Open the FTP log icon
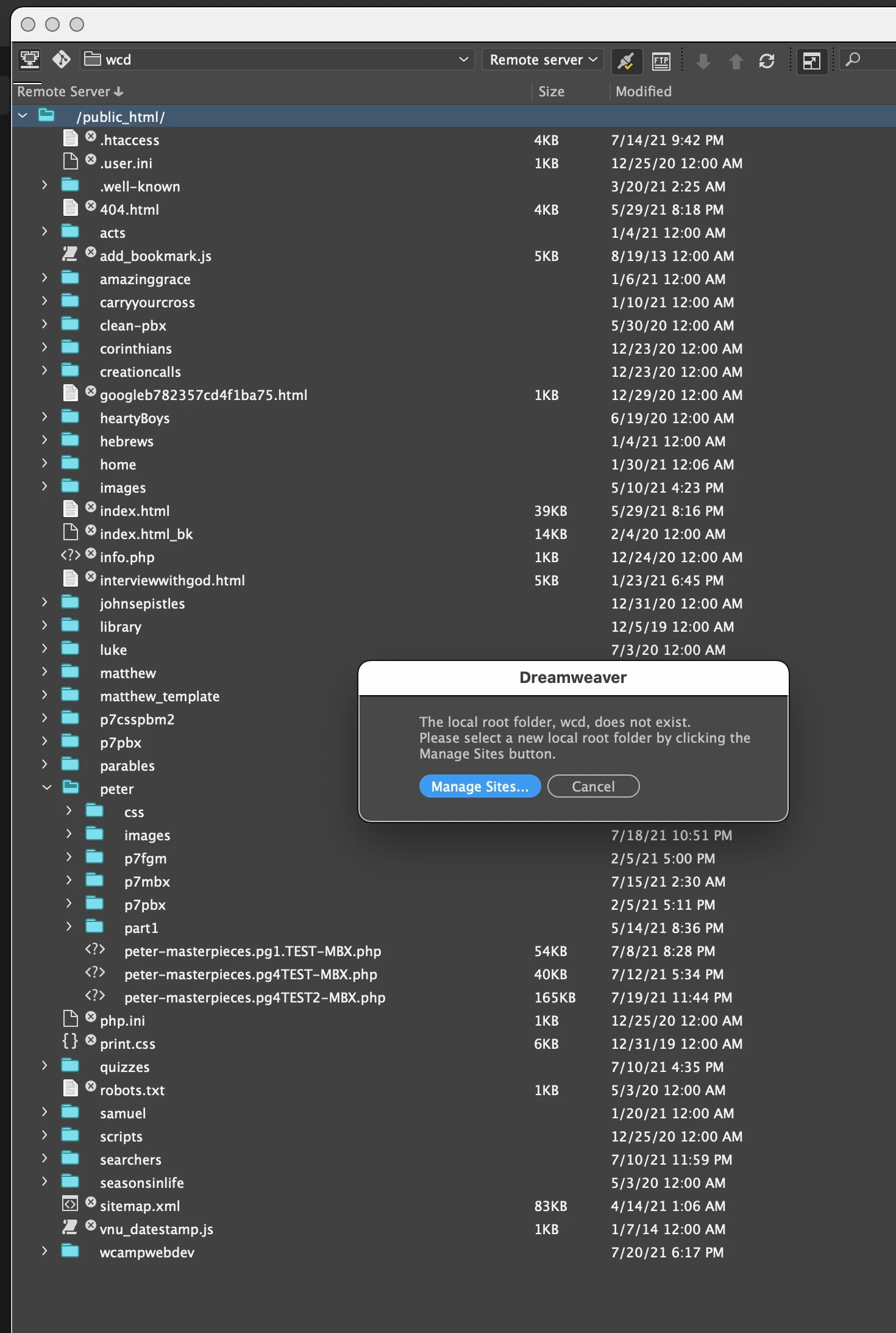This screenshot has width=896, height=1333. click(661, 60)
